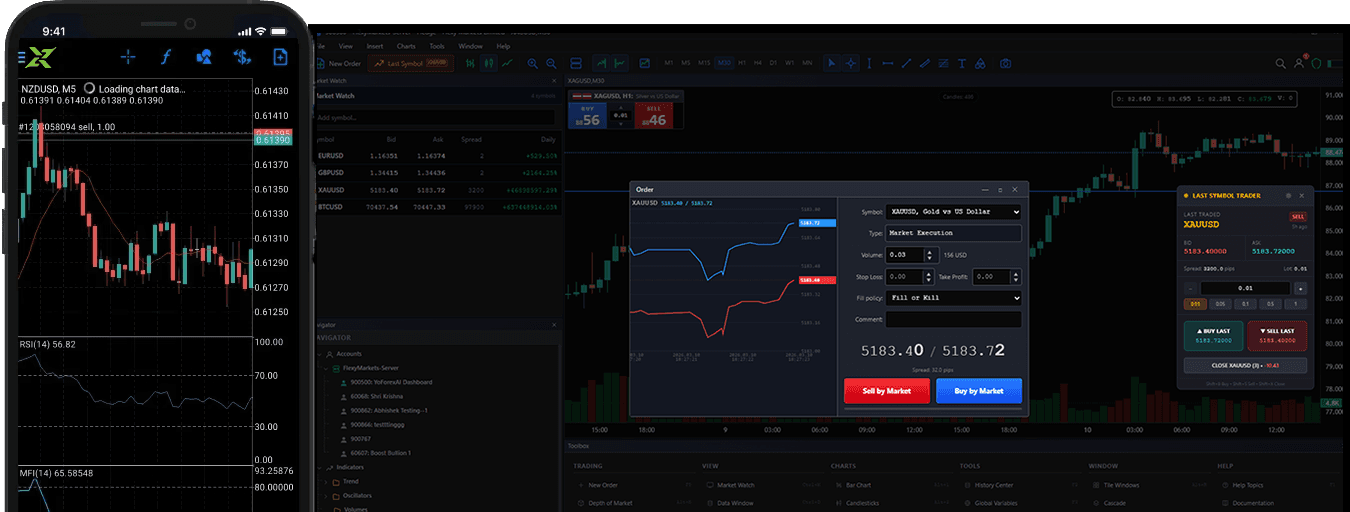1350x512 pixels.
Task: Select the equidistant channel tool
Action: click(925, 63)
